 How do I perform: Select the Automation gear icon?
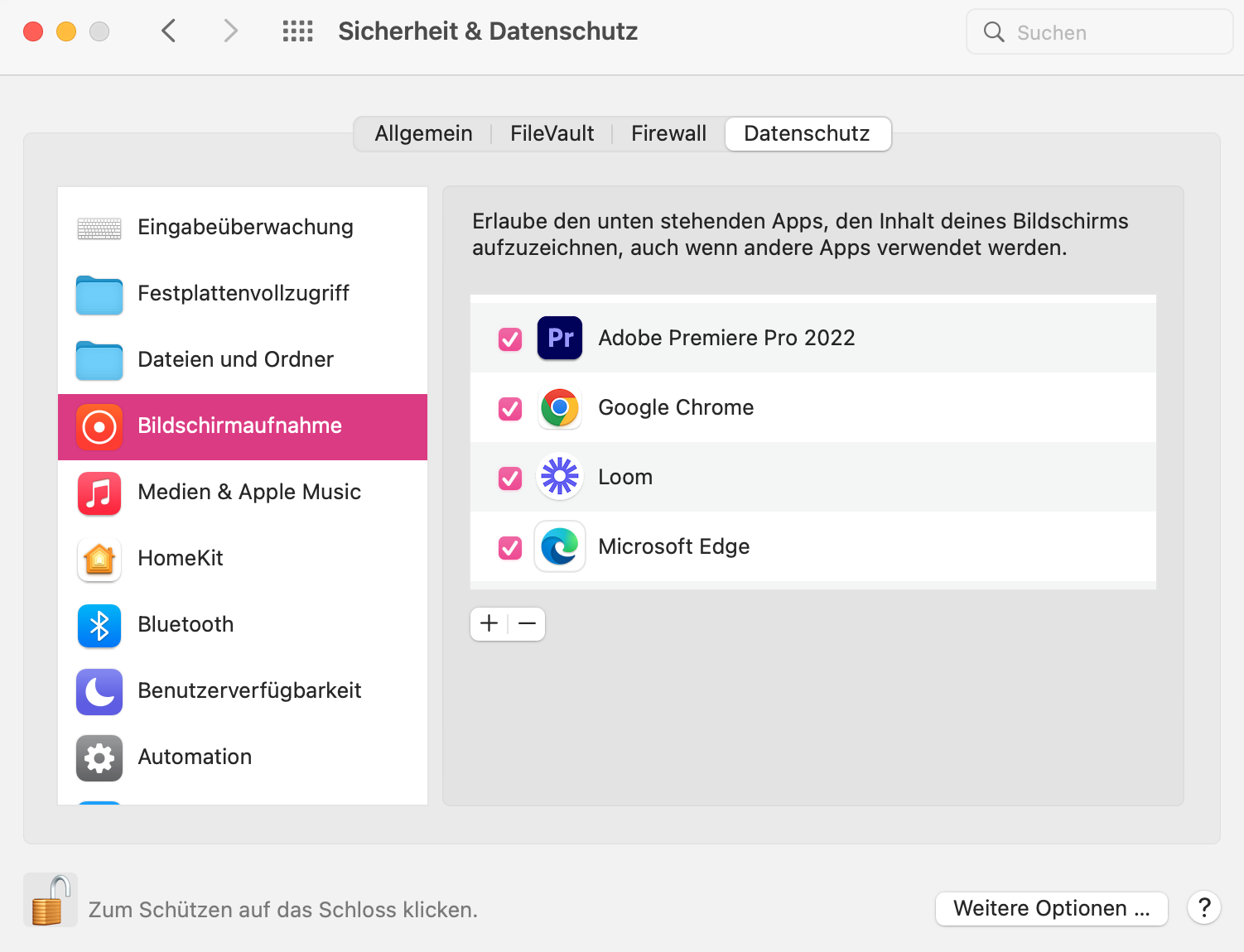click(x=99, y=757)
